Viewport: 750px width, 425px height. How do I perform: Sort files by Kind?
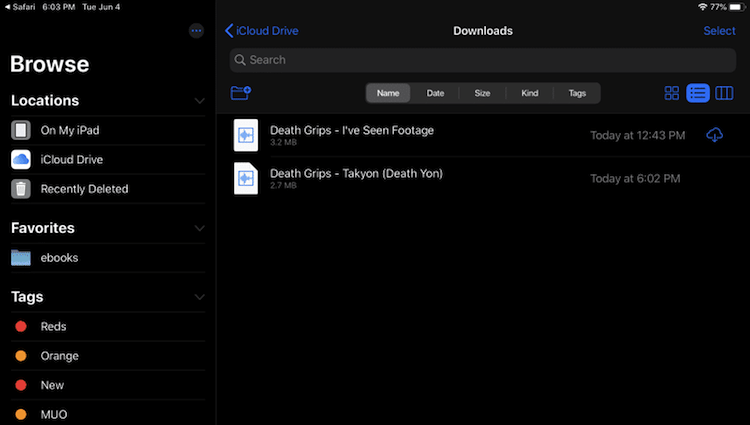529,93
